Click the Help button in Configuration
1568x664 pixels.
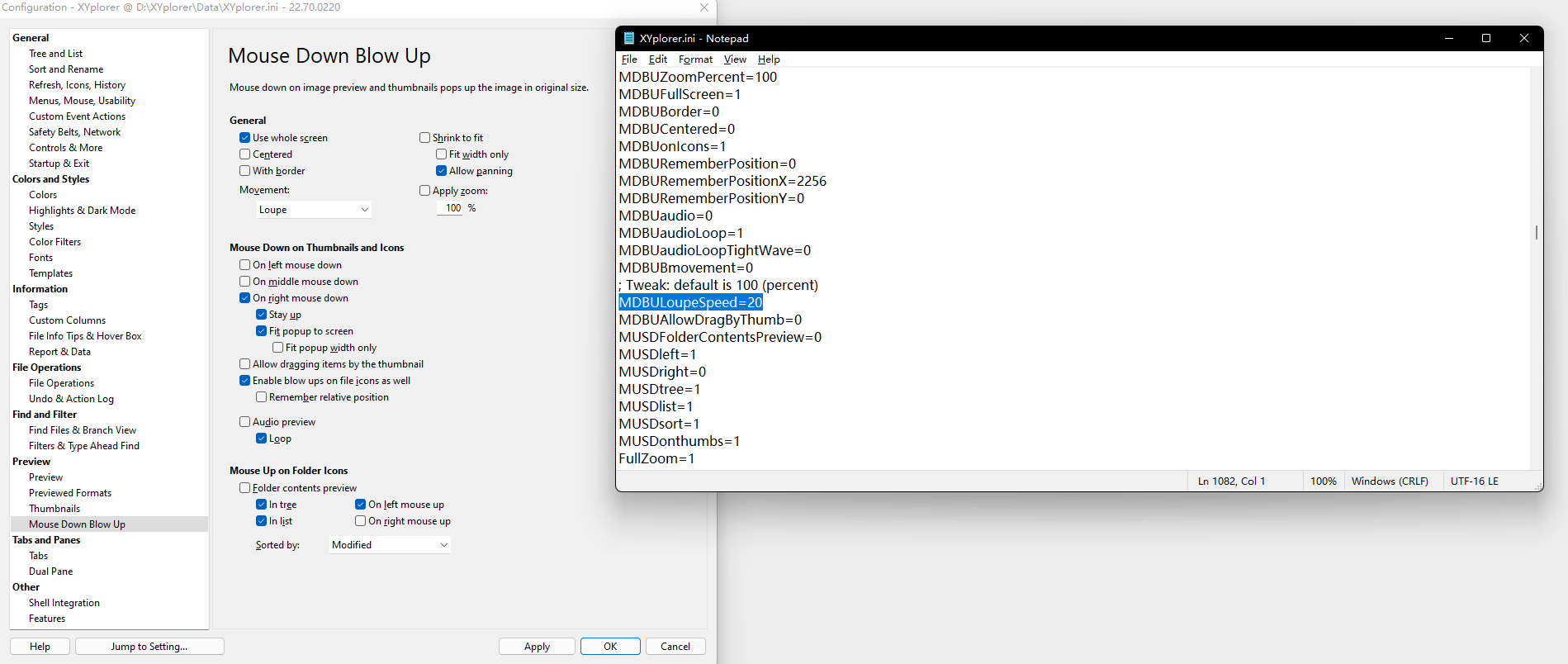click(x=40, y=647)
